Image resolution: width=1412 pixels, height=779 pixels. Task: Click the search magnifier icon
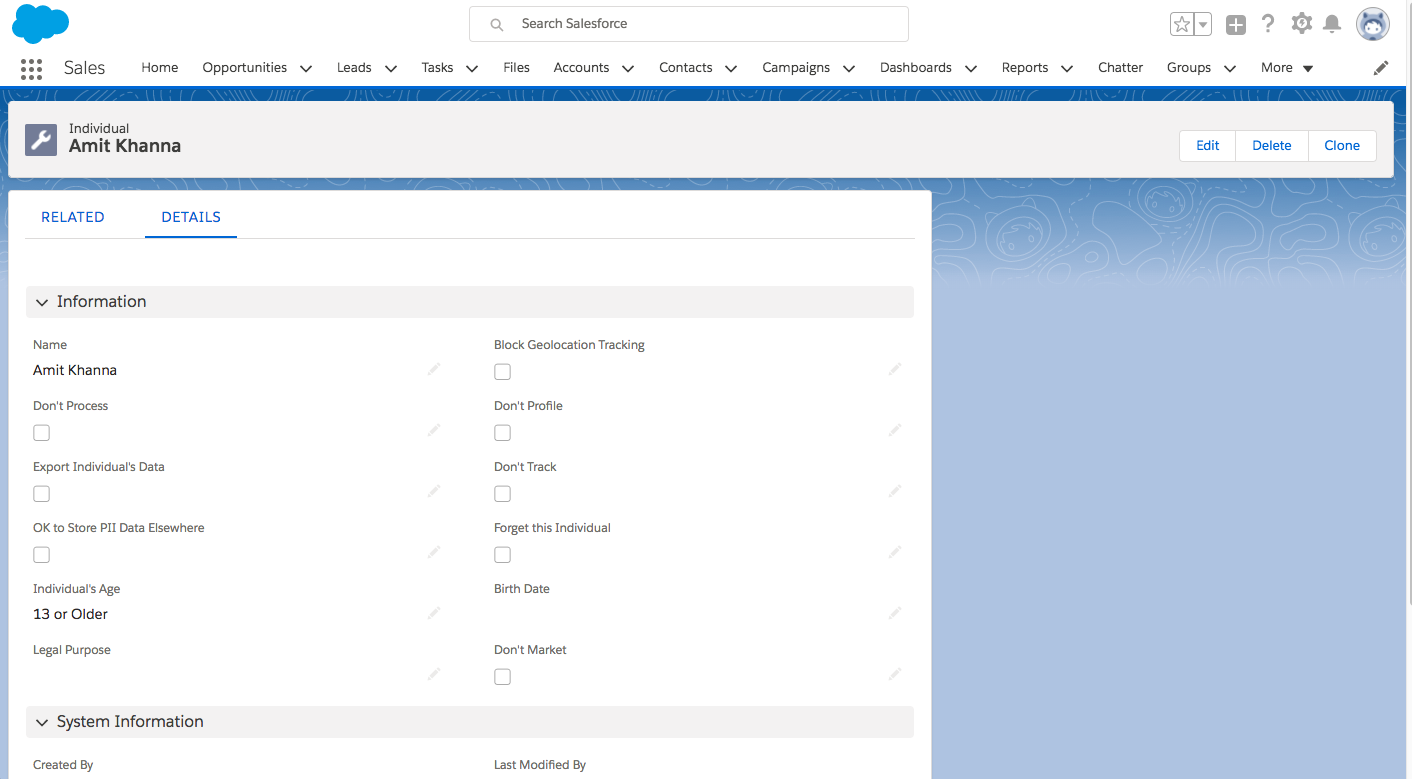pyautogui.click(x=496, y=25)
